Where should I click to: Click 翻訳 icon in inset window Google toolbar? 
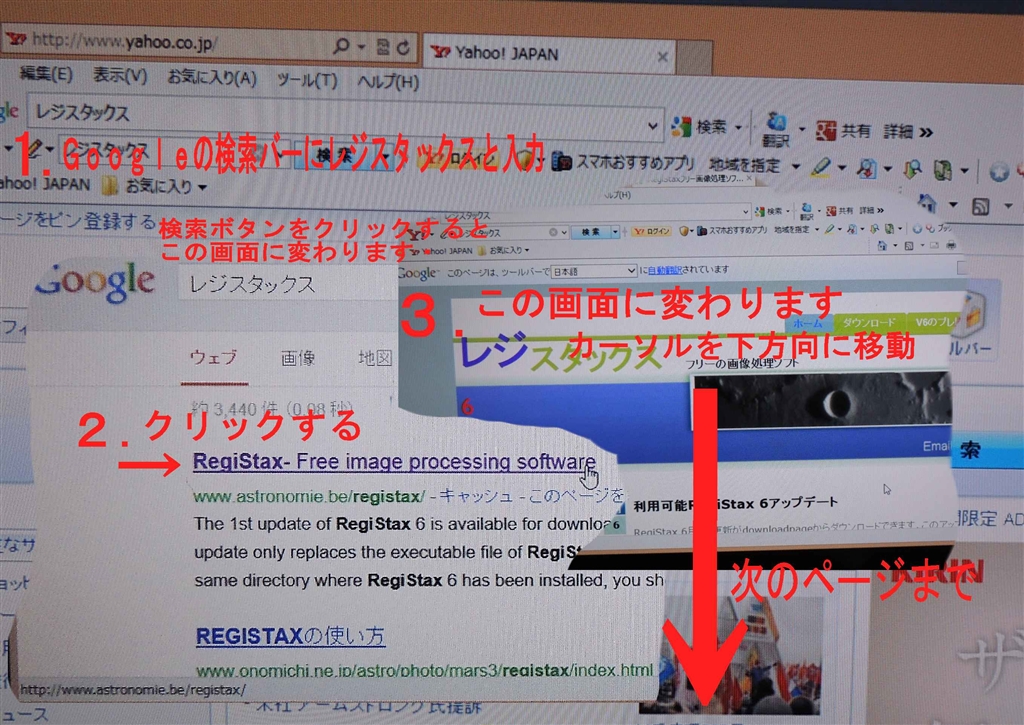coord(807,210)
